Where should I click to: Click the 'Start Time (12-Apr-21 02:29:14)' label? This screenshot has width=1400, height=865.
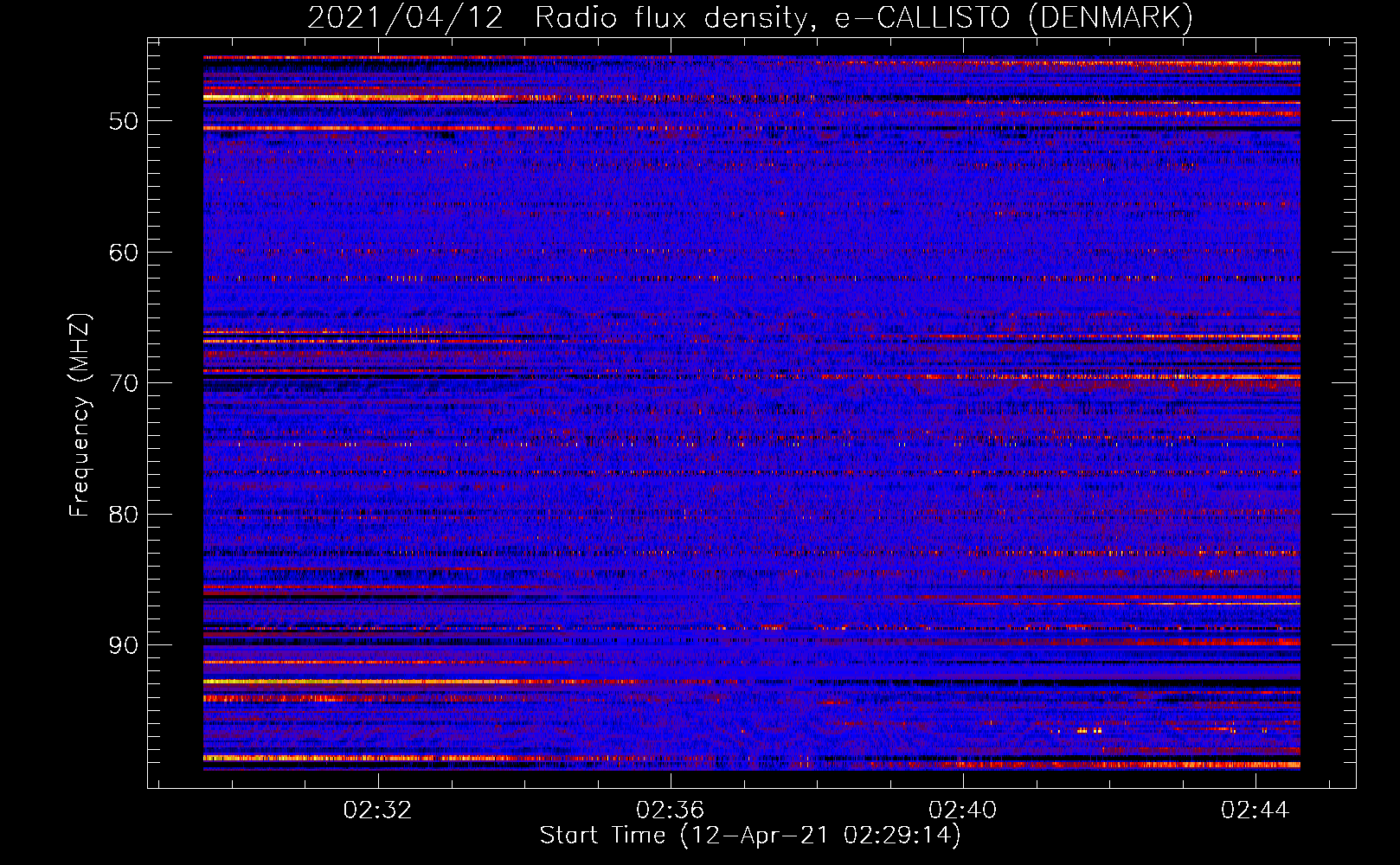click(750, 836)
